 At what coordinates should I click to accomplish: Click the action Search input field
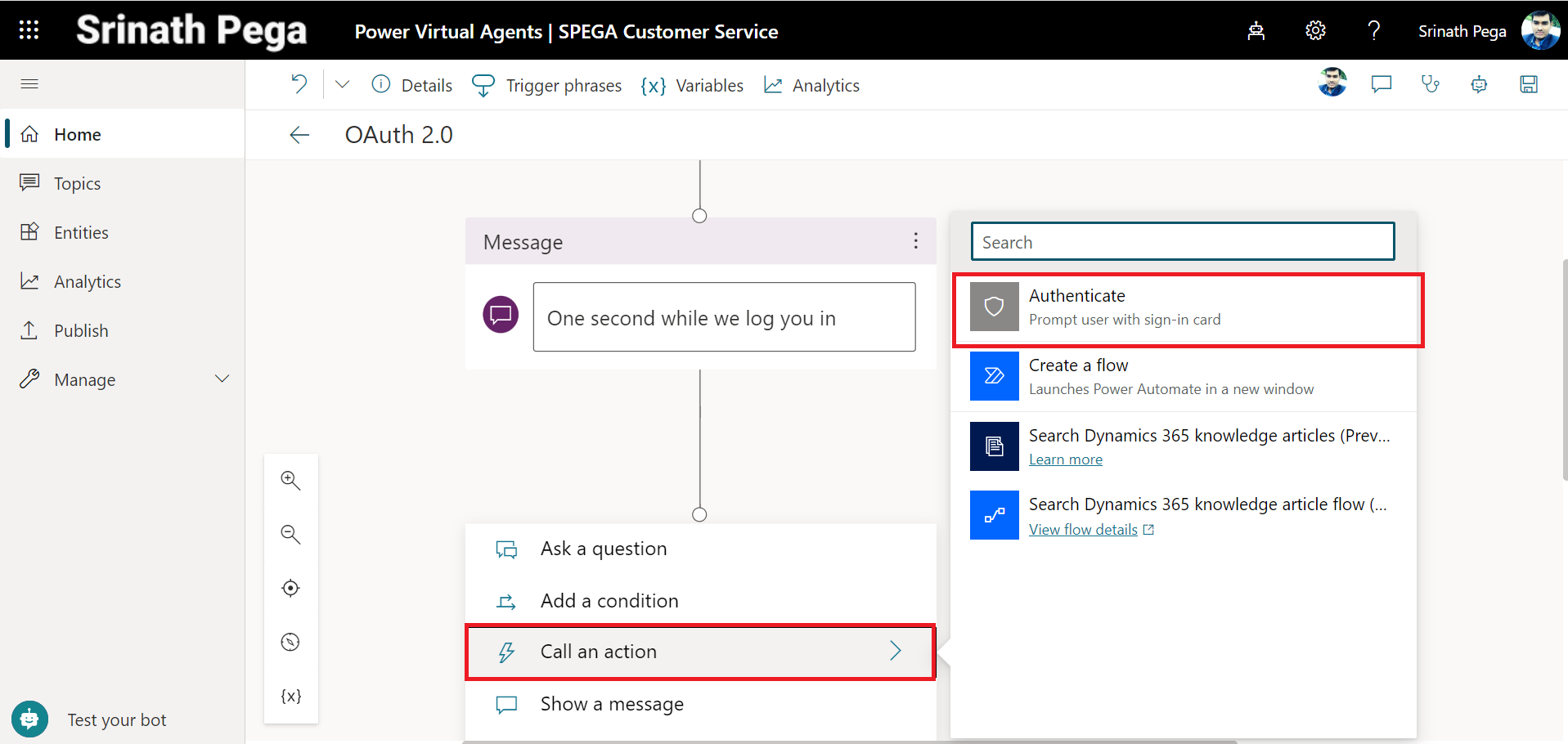(1182, 242)
